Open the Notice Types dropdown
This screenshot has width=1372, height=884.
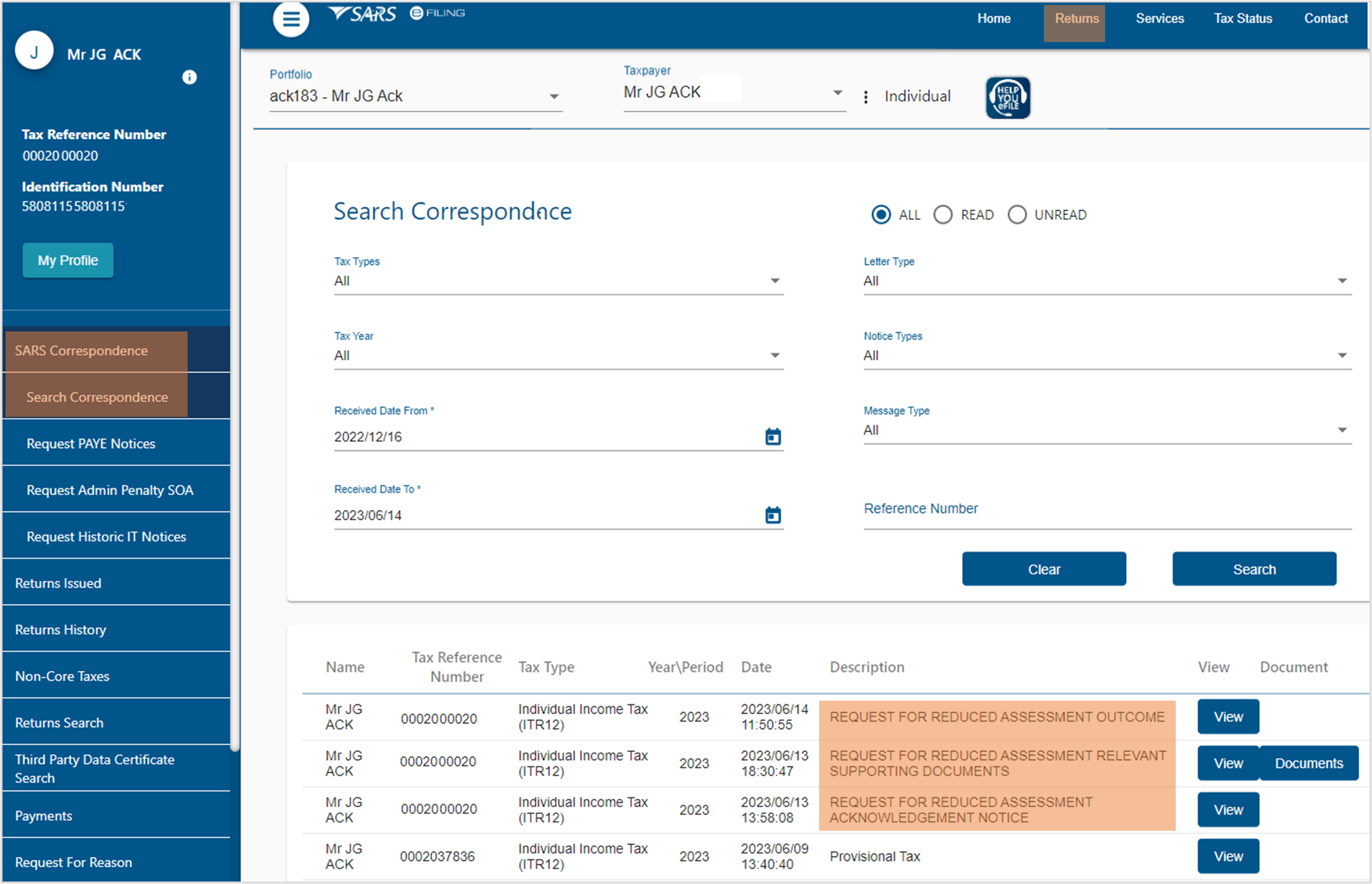point(1107,356)
